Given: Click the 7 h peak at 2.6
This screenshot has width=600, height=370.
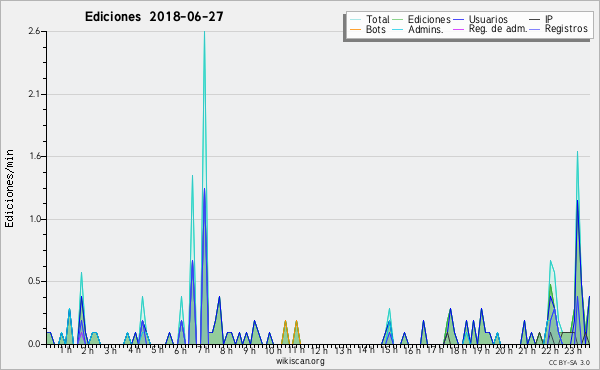Looking at the screenshot, I should (204, 32).
